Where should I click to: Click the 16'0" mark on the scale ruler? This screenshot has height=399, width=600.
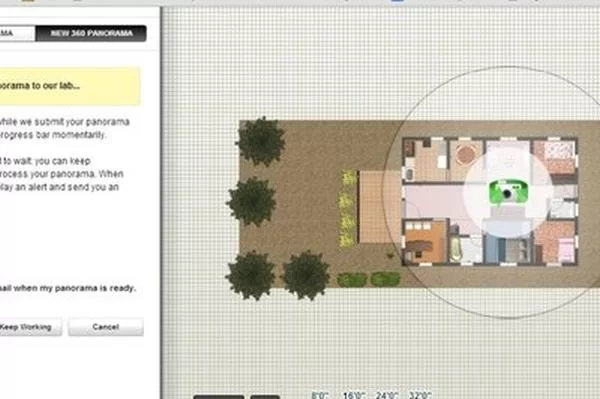point(354,395)
